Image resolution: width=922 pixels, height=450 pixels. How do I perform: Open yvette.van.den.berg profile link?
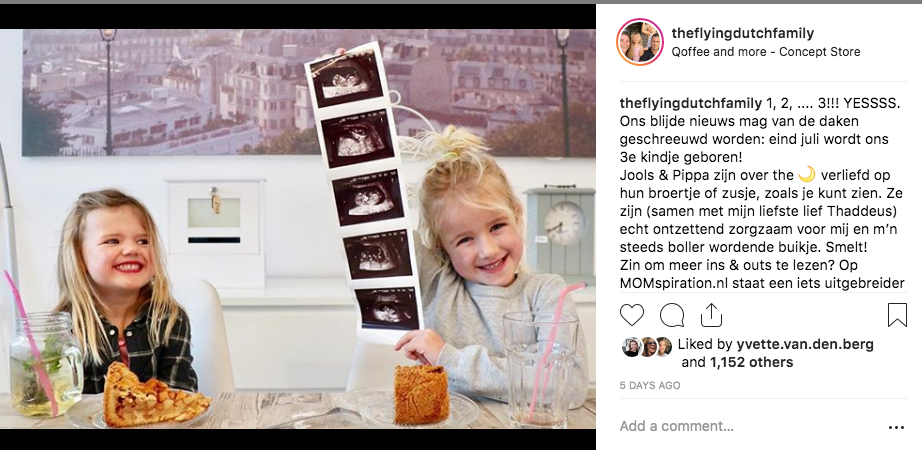pyautogui.click(x=805, y=344)
